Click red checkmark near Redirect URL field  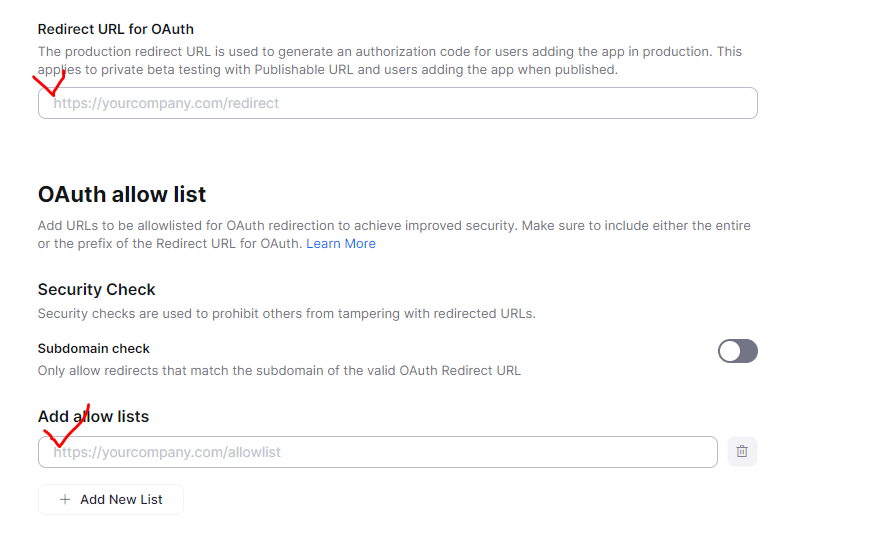click(x=48, y=84)
